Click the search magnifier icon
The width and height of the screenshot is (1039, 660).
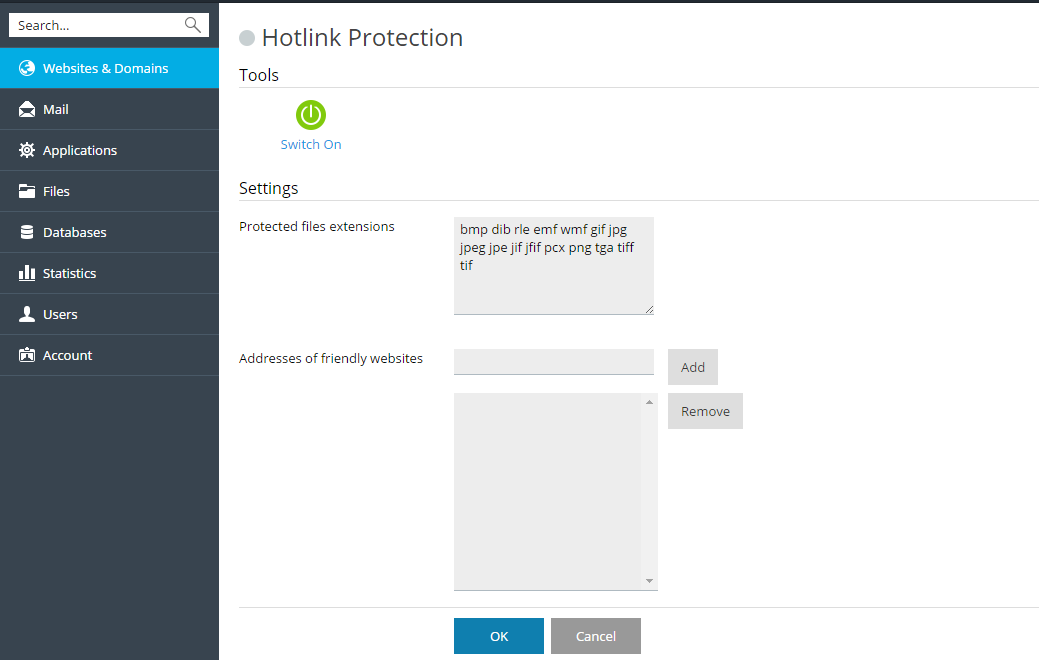click(x=193, y=25)
